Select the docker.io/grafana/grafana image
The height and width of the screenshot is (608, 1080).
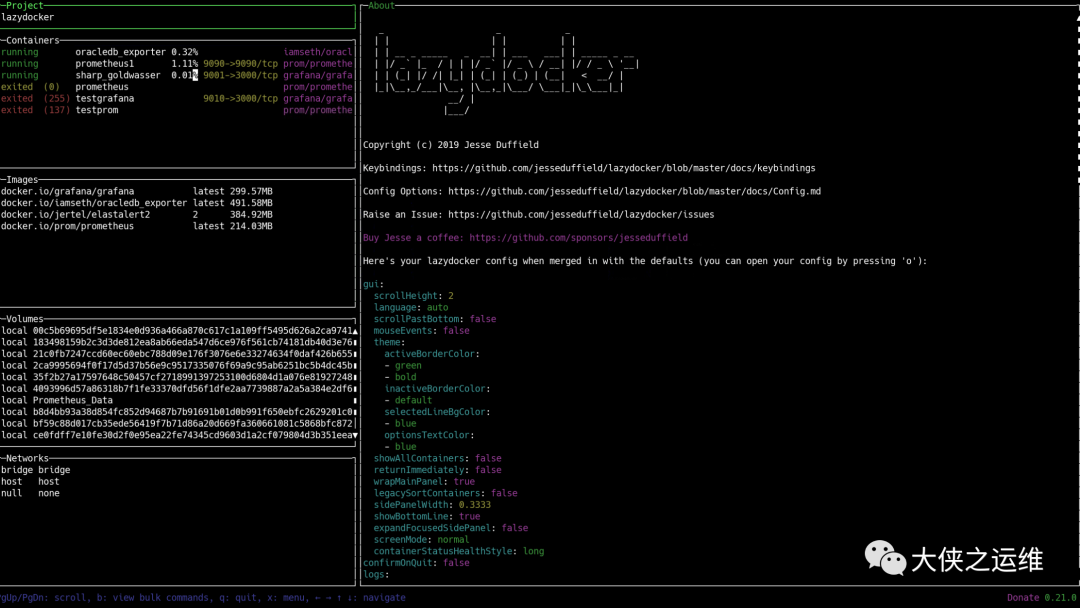click(136, 191)
